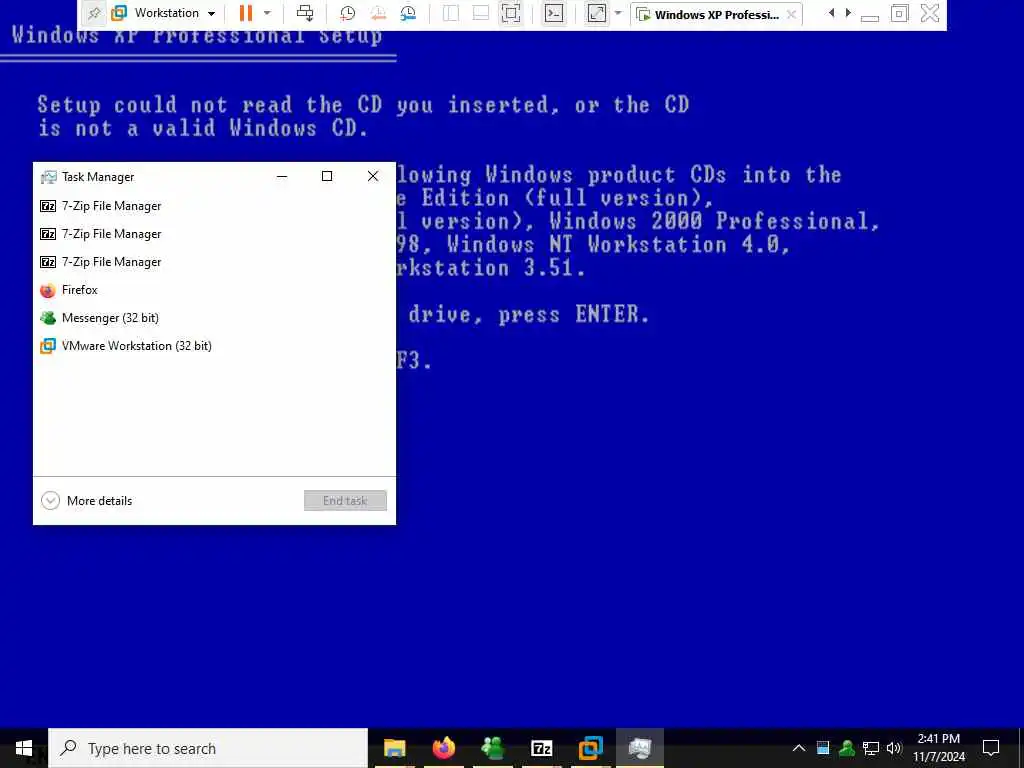Viewport: 1024px width, 768px height.
Task: Take a snapshot of this virtual machine
Action: click(x=347, y=13)
